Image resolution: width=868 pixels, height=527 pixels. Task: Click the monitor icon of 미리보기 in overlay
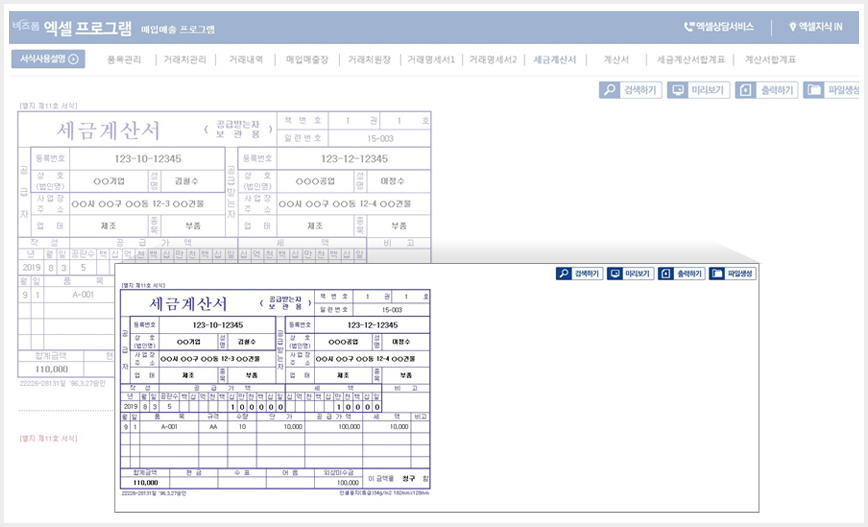tap(614, 273)
